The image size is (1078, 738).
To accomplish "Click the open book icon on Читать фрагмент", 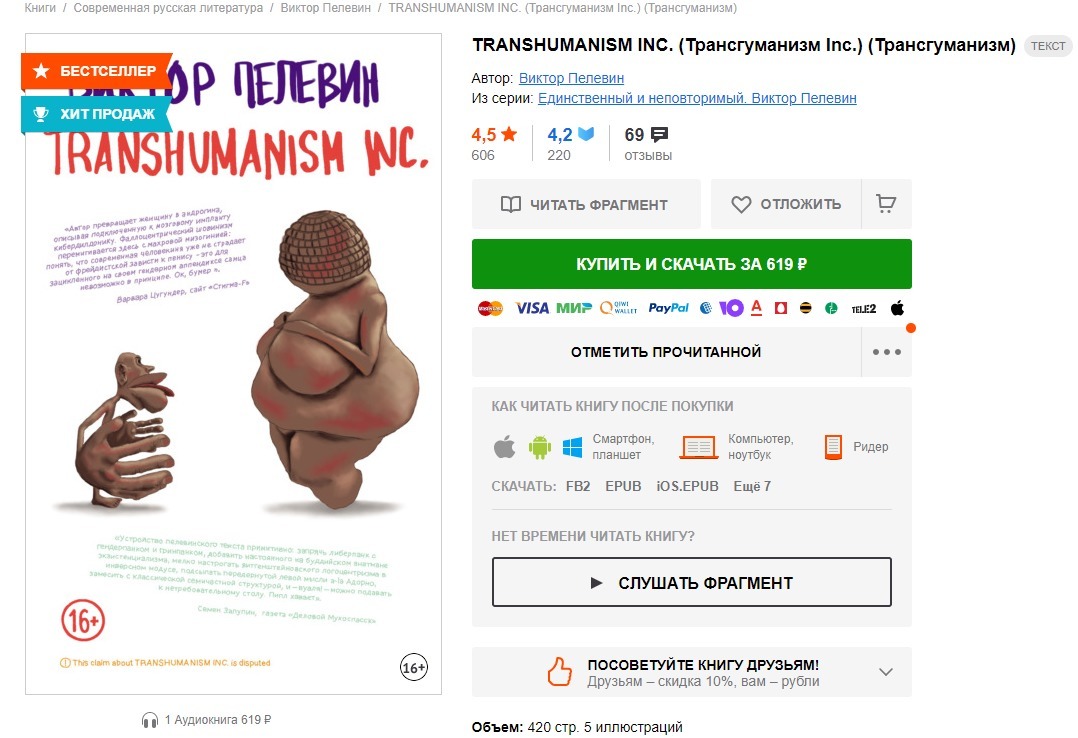I will [x=511, y=204].
